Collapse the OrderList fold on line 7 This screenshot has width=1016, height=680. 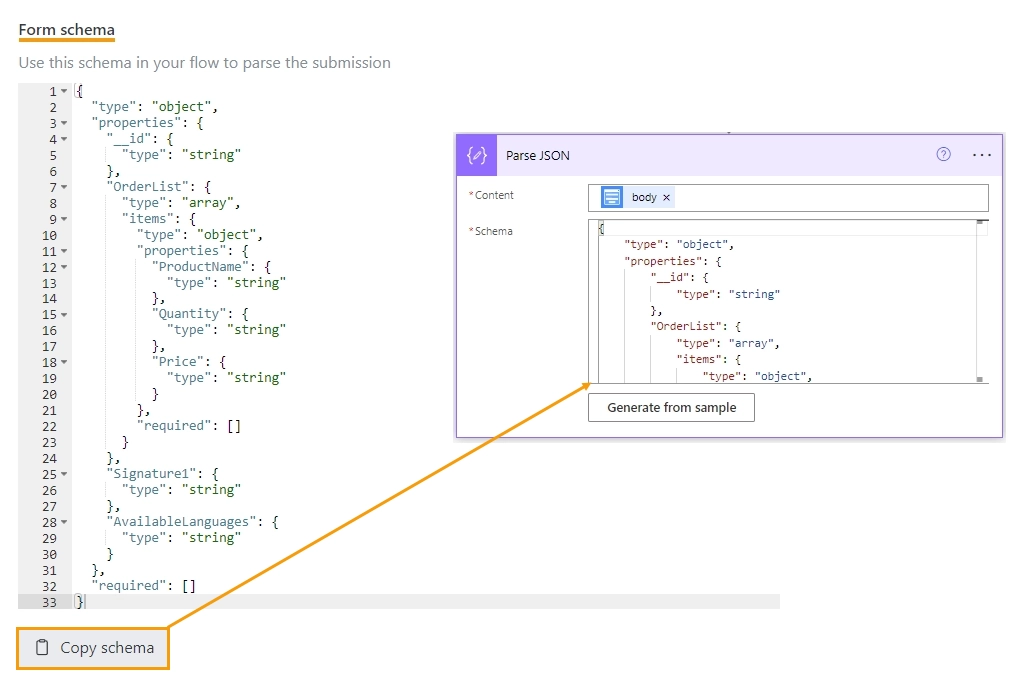[x=64, y=187]
